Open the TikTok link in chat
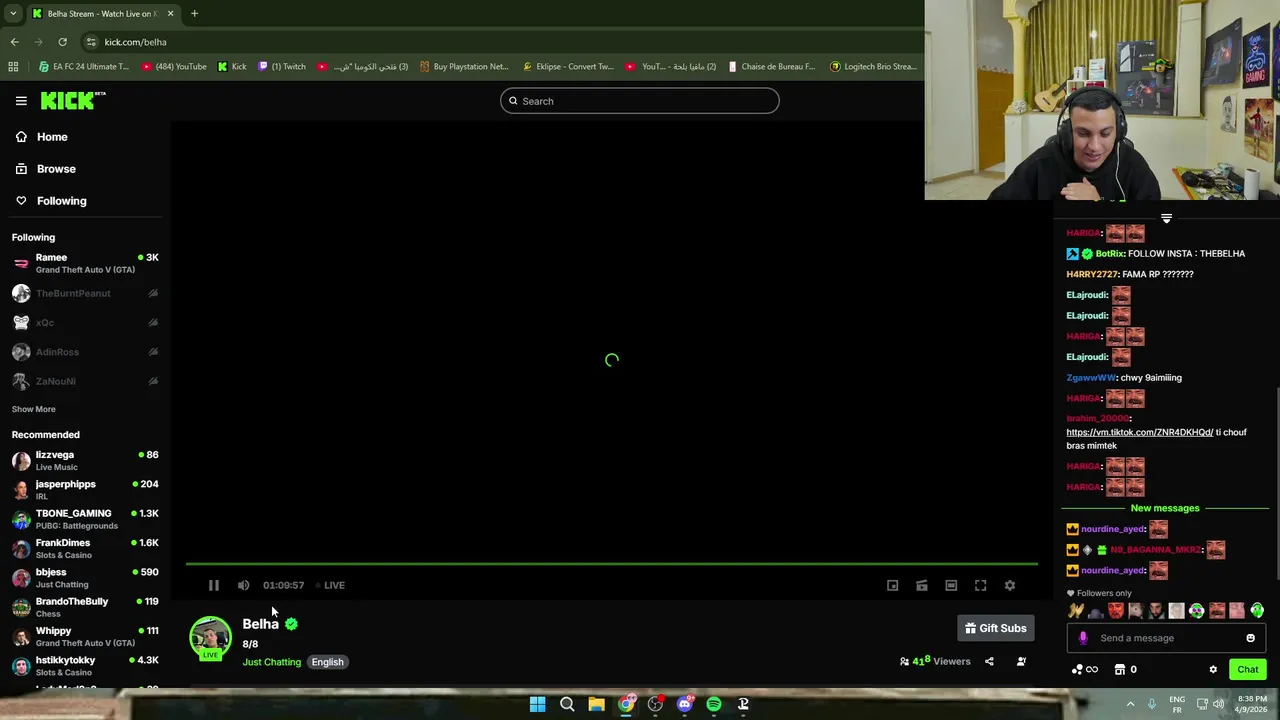The image size is (1280, 720). pos(1139,432)
